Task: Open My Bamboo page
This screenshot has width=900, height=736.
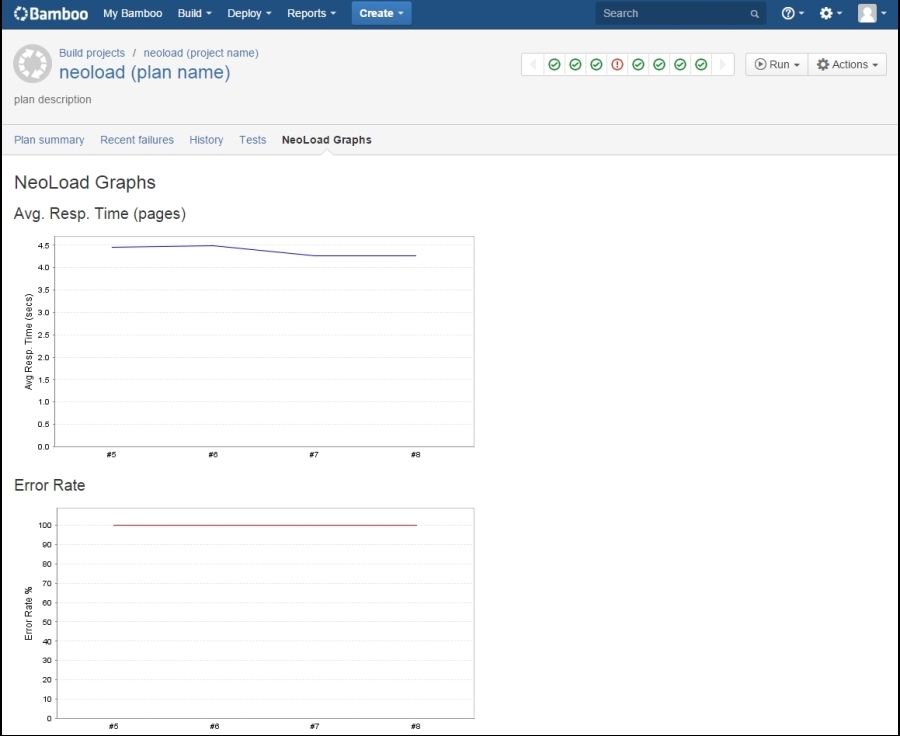Action: pyautogui.click(x=133, y=13)
